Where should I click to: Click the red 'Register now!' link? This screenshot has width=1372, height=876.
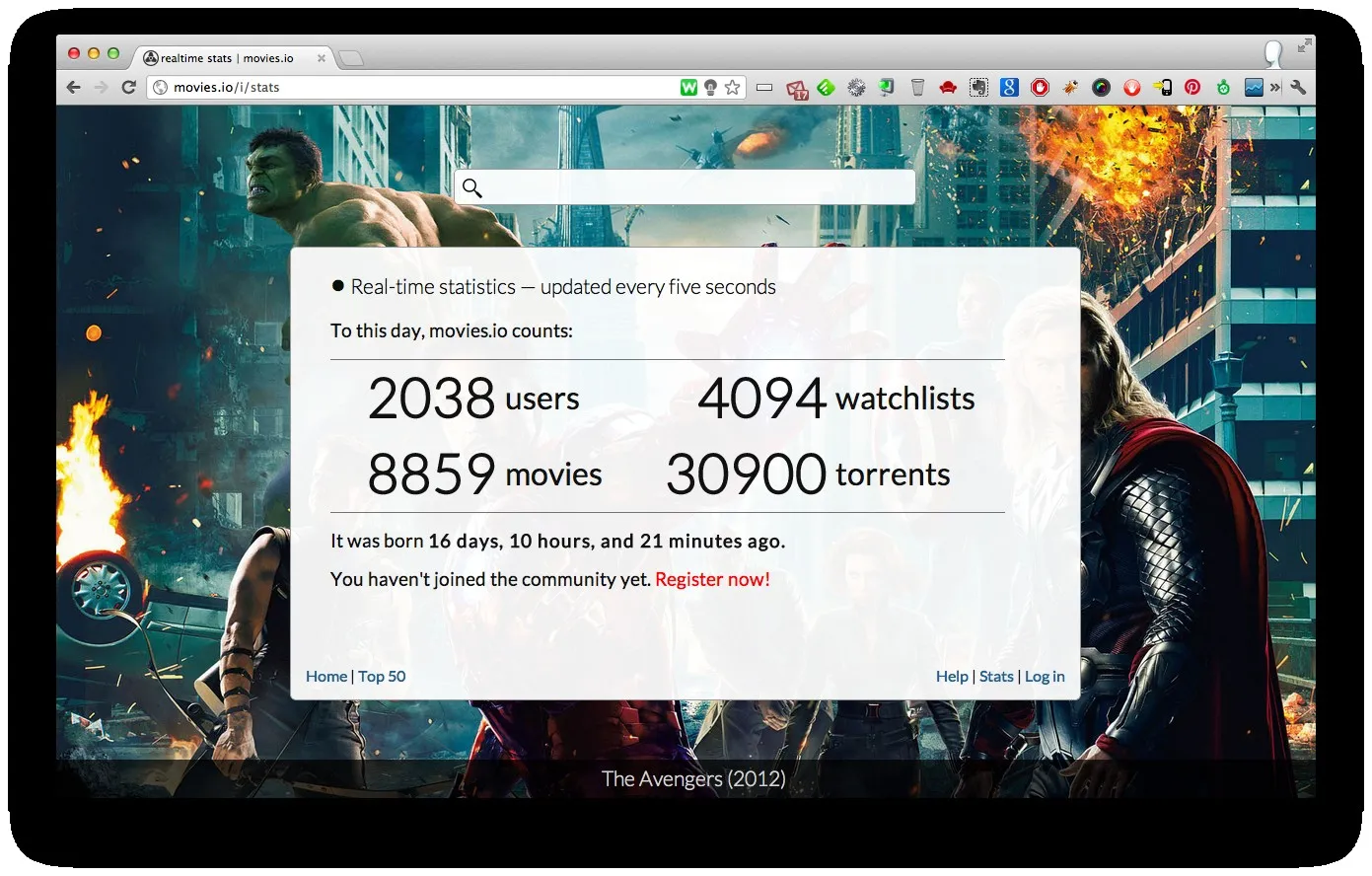click(712, 580)
